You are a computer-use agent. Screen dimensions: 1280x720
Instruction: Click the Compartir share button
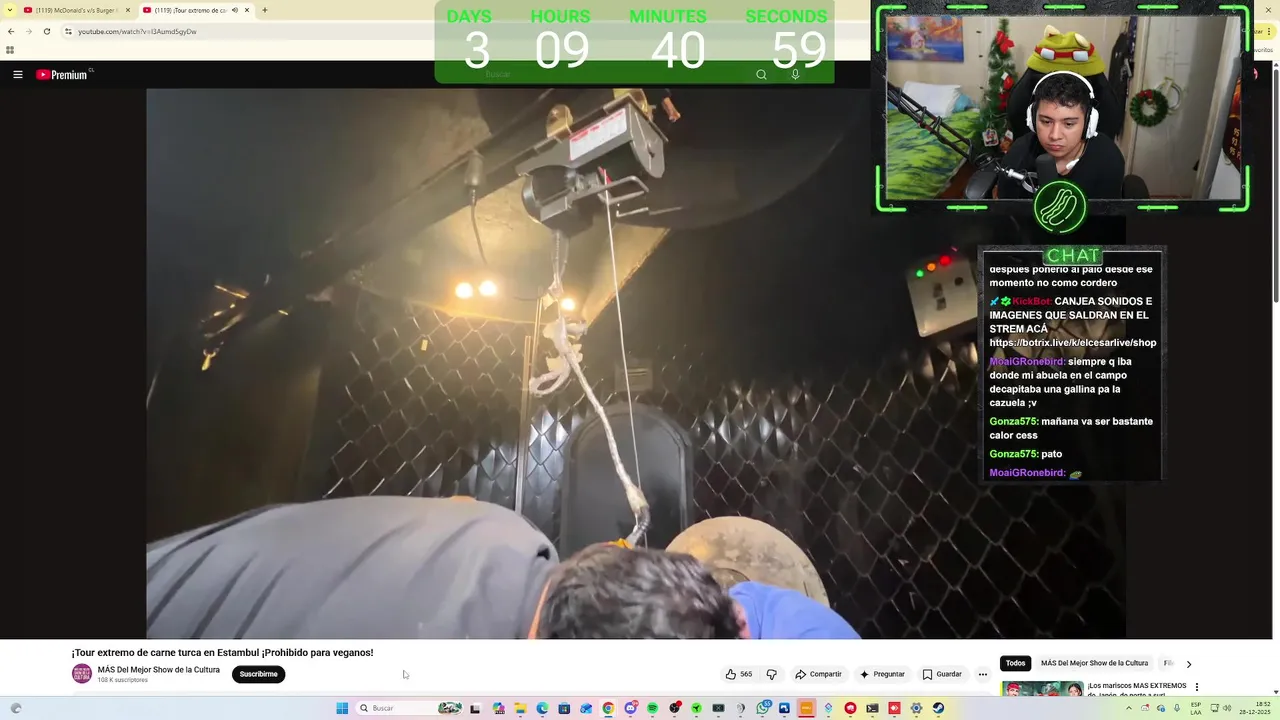pos(818,674)
